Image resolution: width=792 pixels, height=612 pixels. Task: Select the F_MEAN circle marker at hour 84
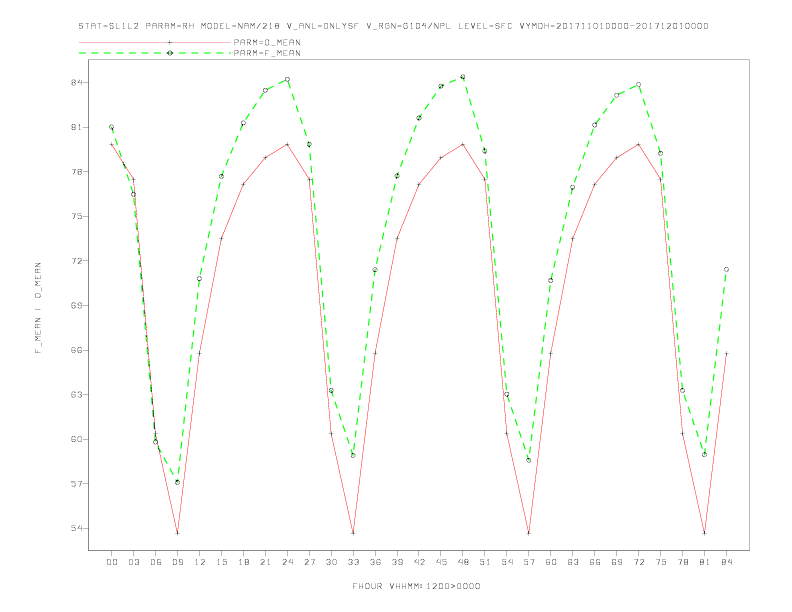pyautogui.click(x=726, y=269)
